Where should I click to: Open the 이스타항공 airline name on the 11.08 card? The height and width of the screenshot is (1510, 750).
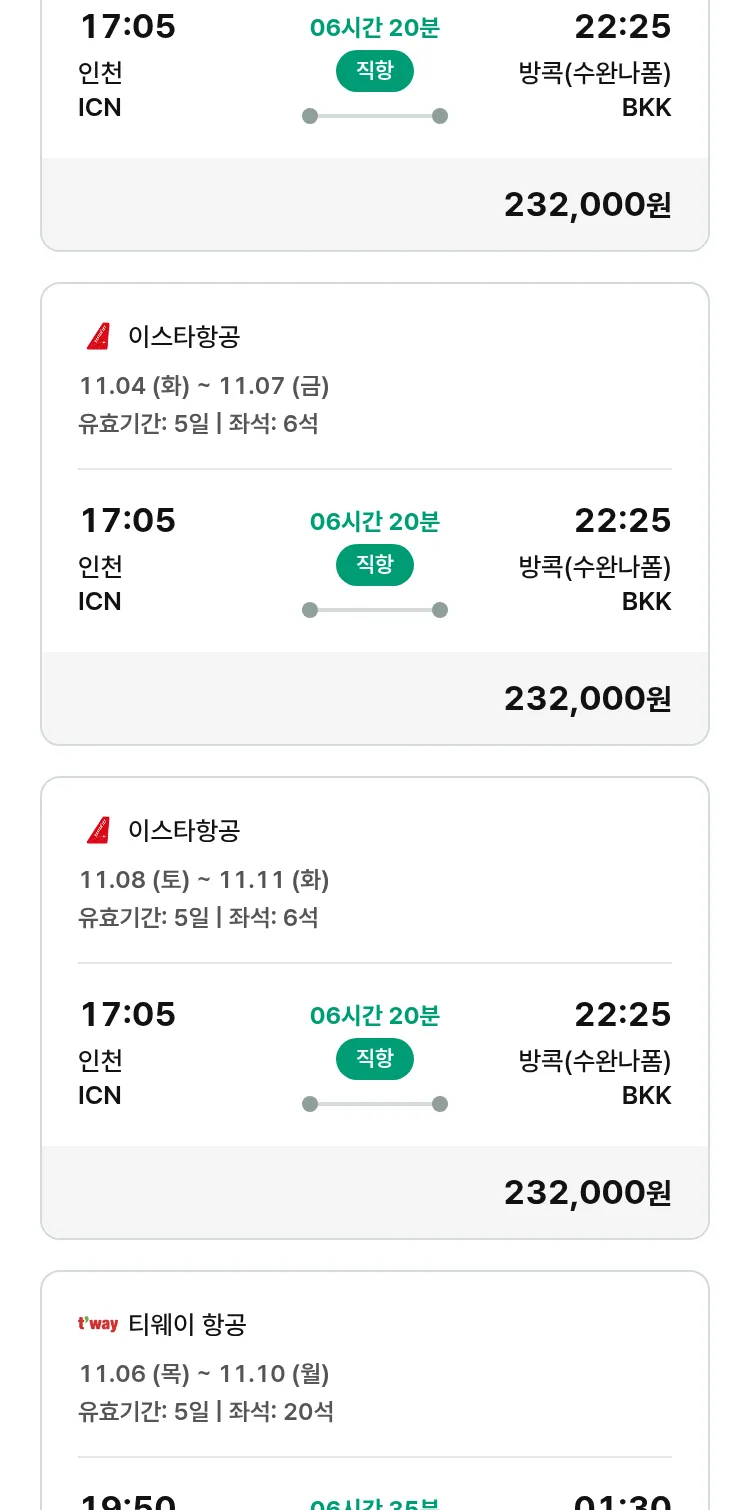point(184,831)
